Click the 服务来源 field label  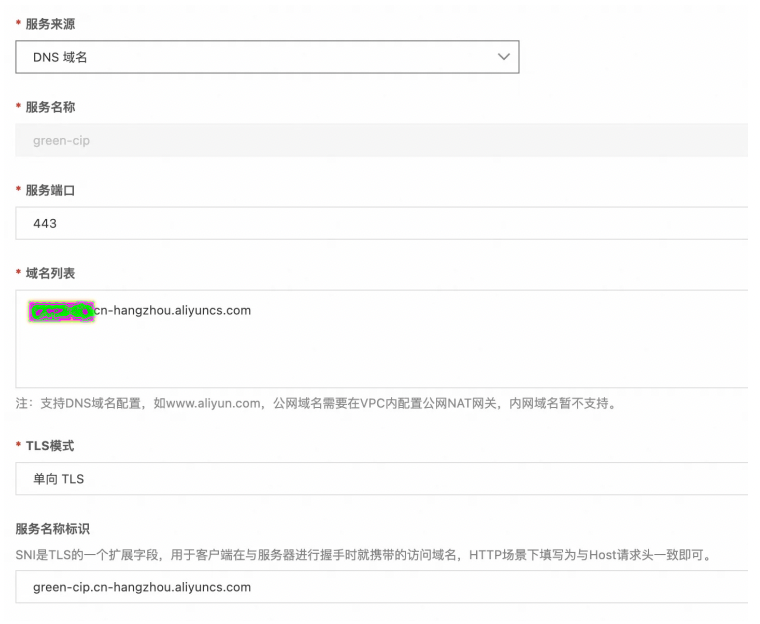coord(50,22)
